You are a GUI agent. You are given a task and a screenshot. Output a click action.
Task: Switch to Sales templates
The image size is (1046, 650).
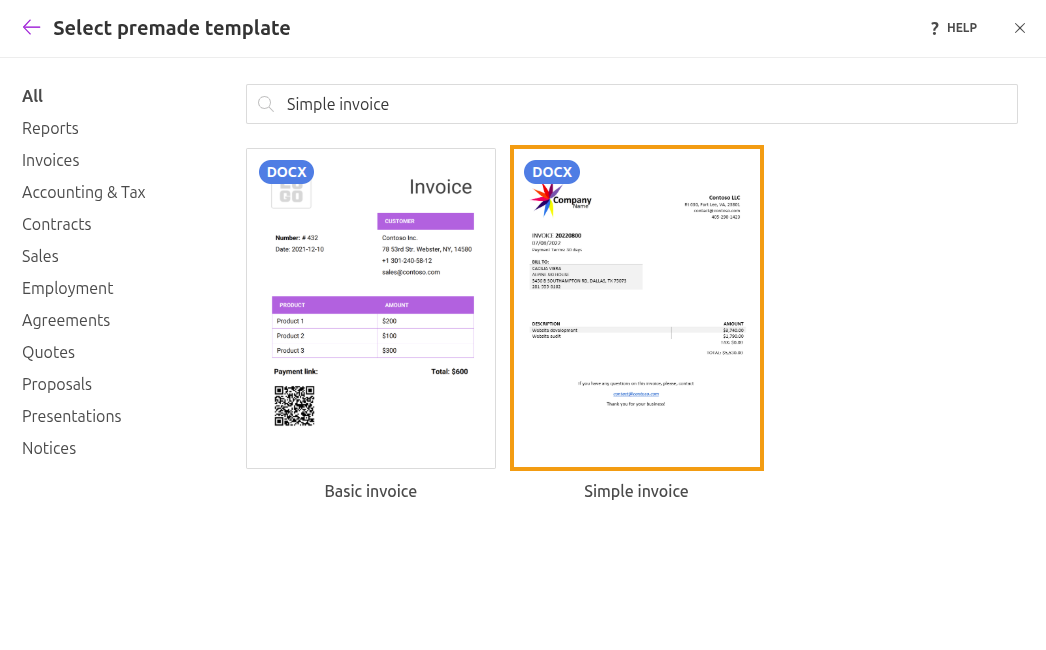pos(40,256)
